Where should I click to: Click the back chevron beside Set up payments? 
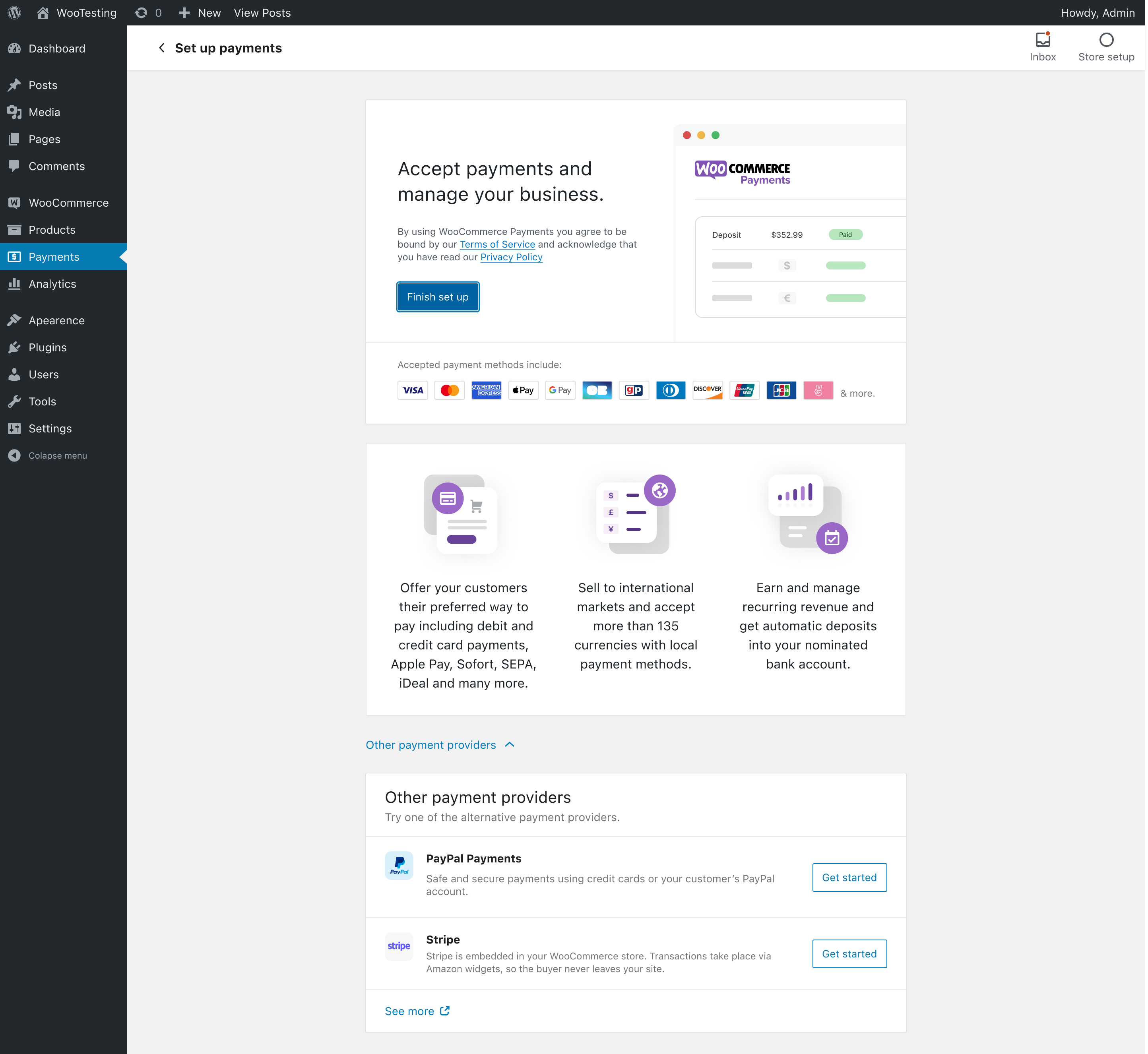[x=162, y=48]
